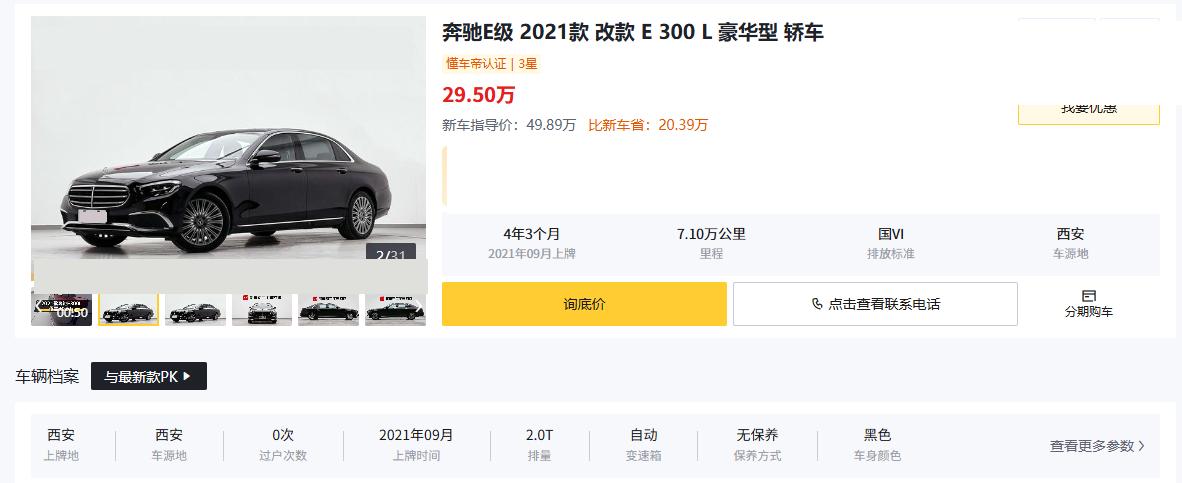Click the 比新车省 20.39万 text
1182x483 pixels.
(x=648, y=125)
